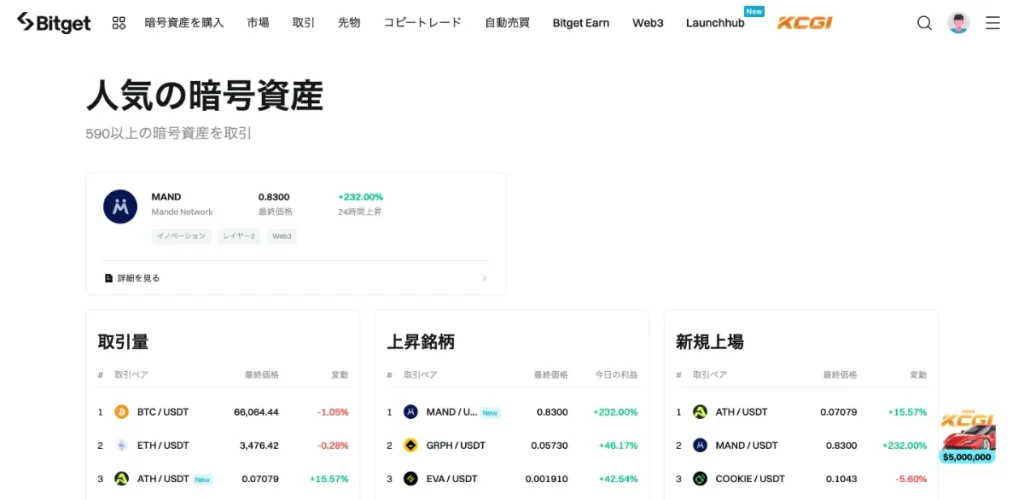Open the hamburger menu icon
The height and width of the screenshot is (500, 1024).
click(993, 23)
